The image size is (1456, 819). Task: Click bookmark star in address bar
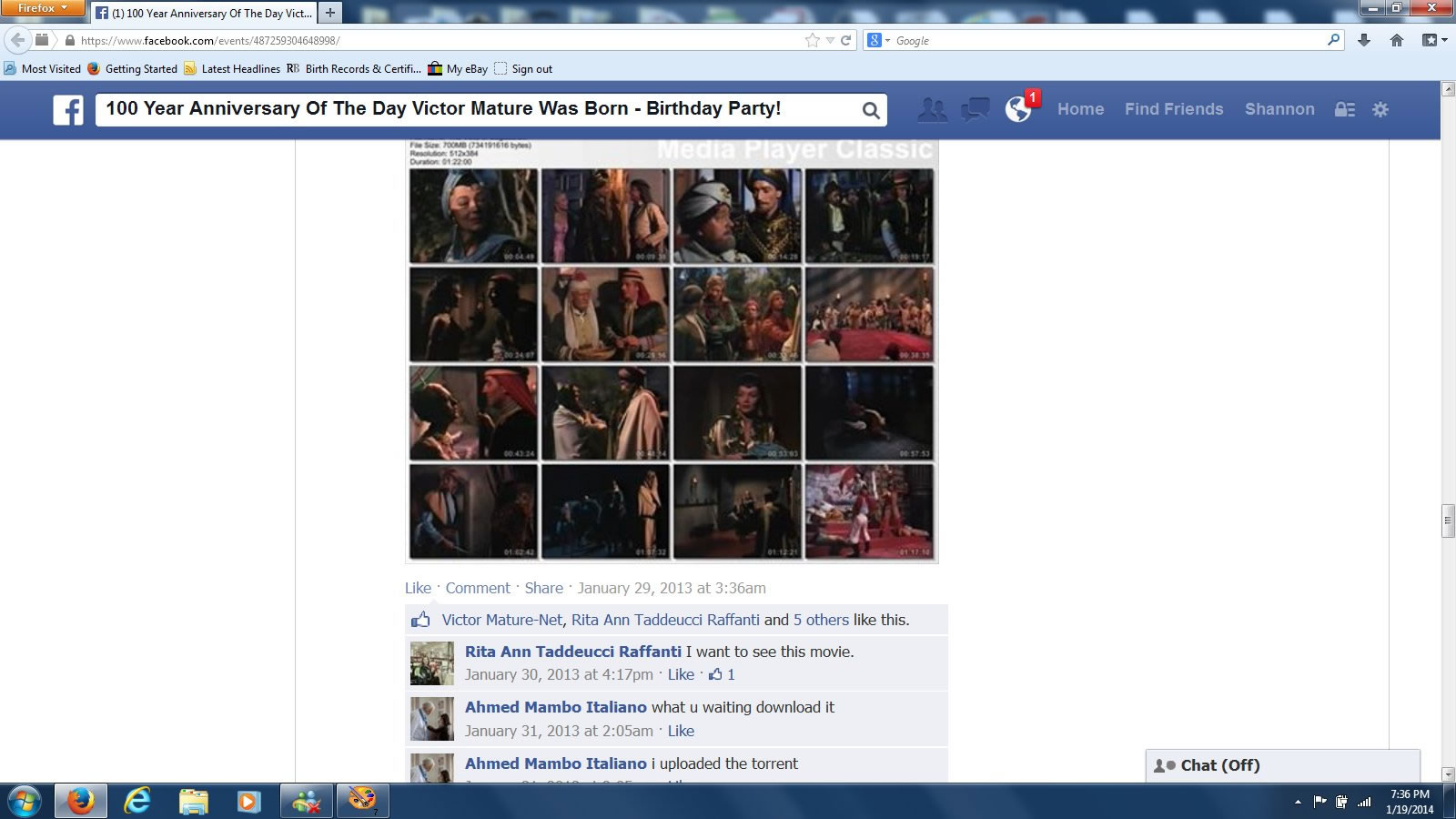812,40
